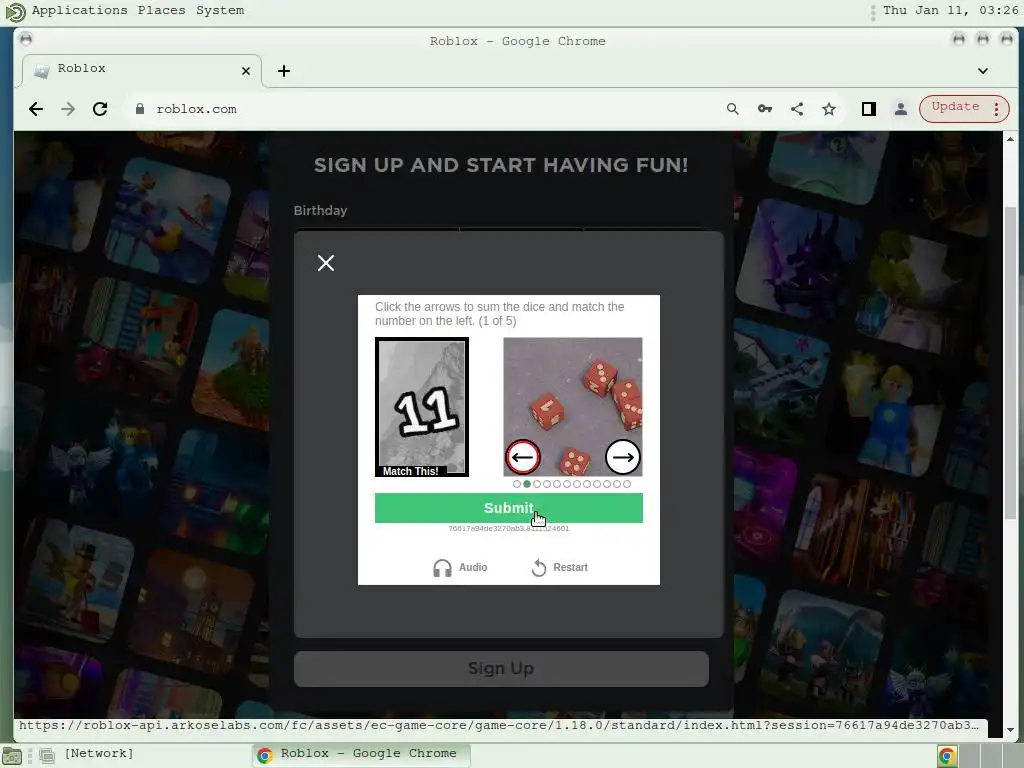
Task: Open the Places menu
Action: pyautogui.click(x=161, y=10)
